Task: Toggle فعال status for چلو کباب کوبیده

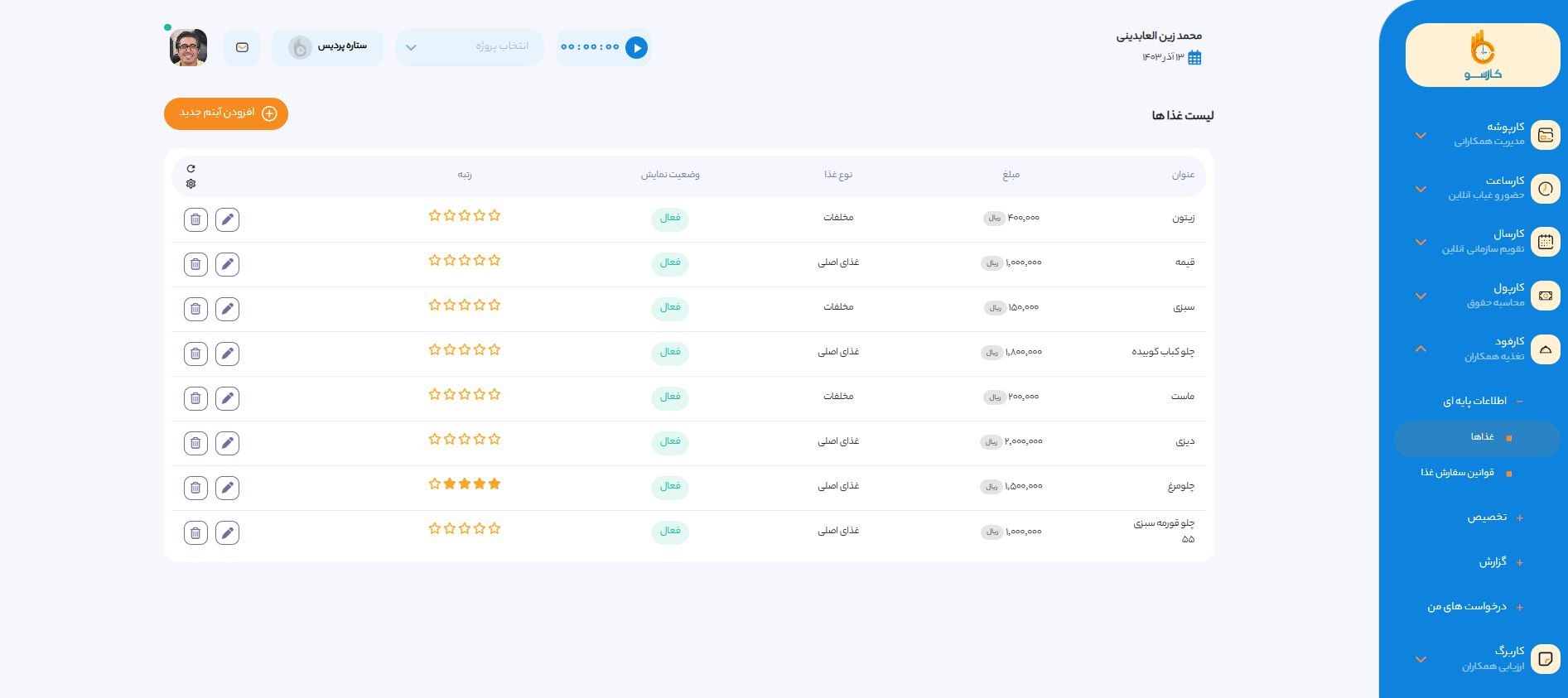Action: click(669, 352)
